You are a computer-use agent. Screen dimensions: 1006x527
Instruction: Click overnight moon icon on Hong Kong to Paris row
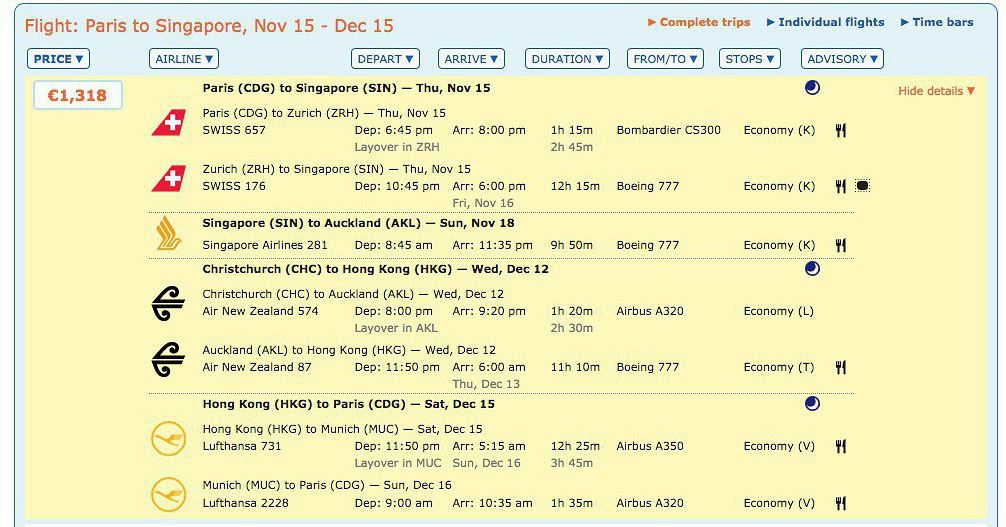point(812,404)
